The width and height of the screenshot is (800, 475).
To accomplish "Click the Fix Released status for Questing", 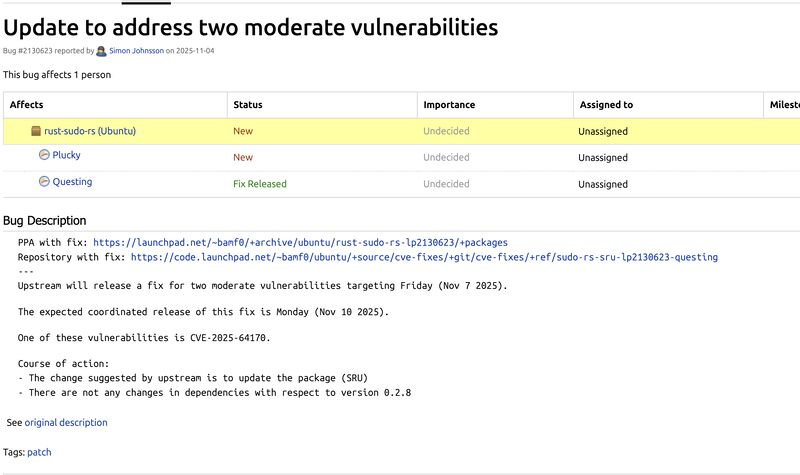I will [x=259, y=184].
